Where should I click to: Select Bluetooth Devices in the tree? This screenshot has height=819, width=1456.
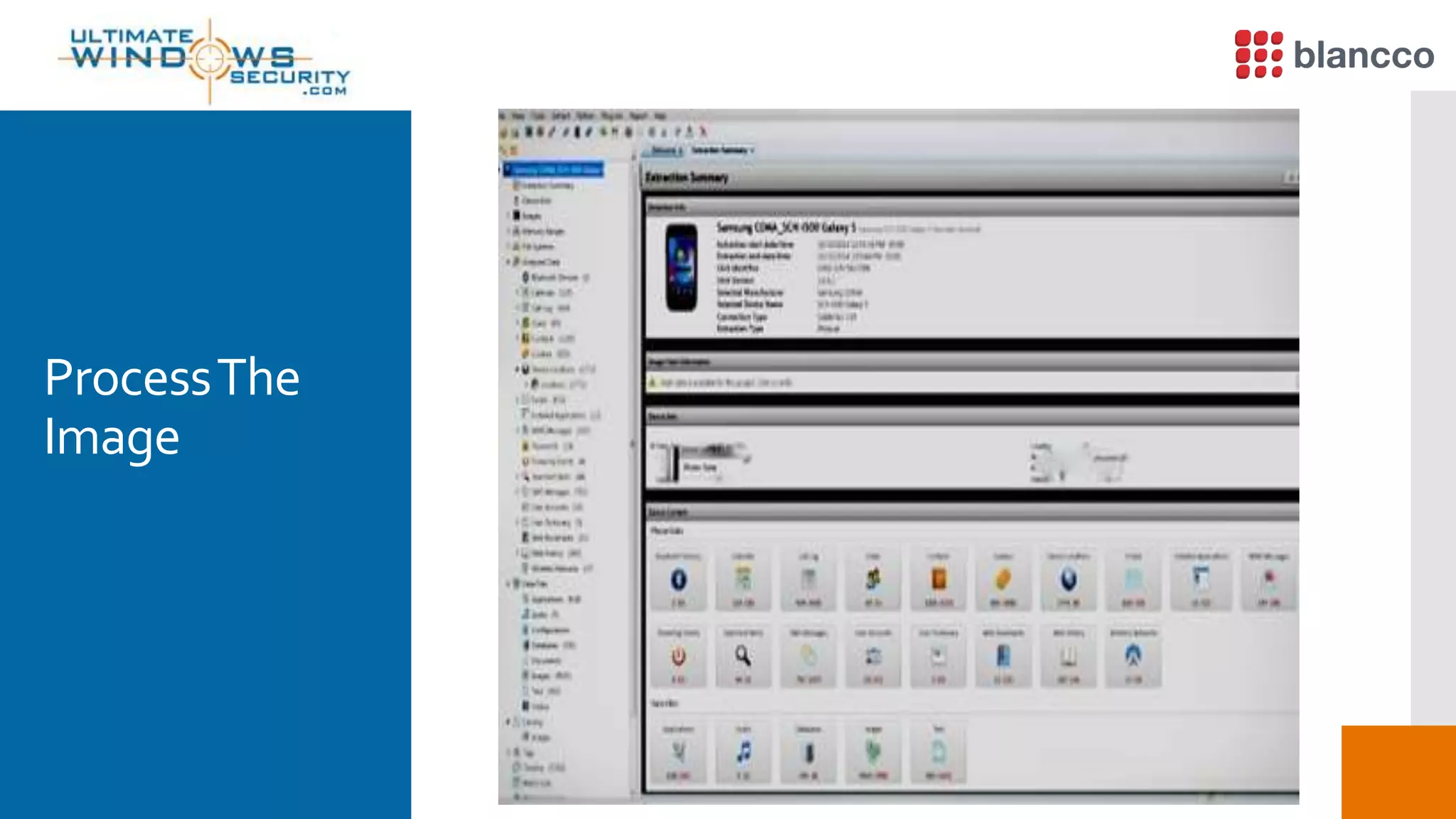(555, 277)
